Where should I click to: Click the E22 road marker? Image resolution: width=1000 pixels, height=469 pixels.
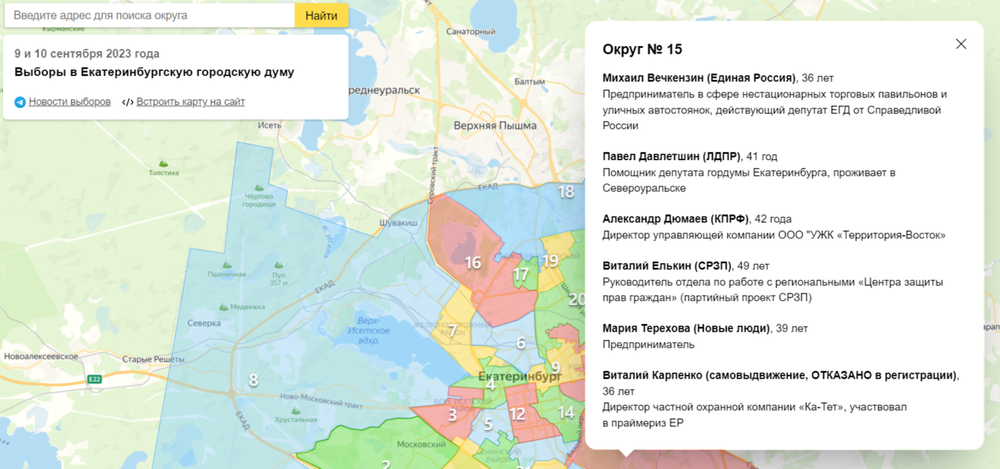95,379
